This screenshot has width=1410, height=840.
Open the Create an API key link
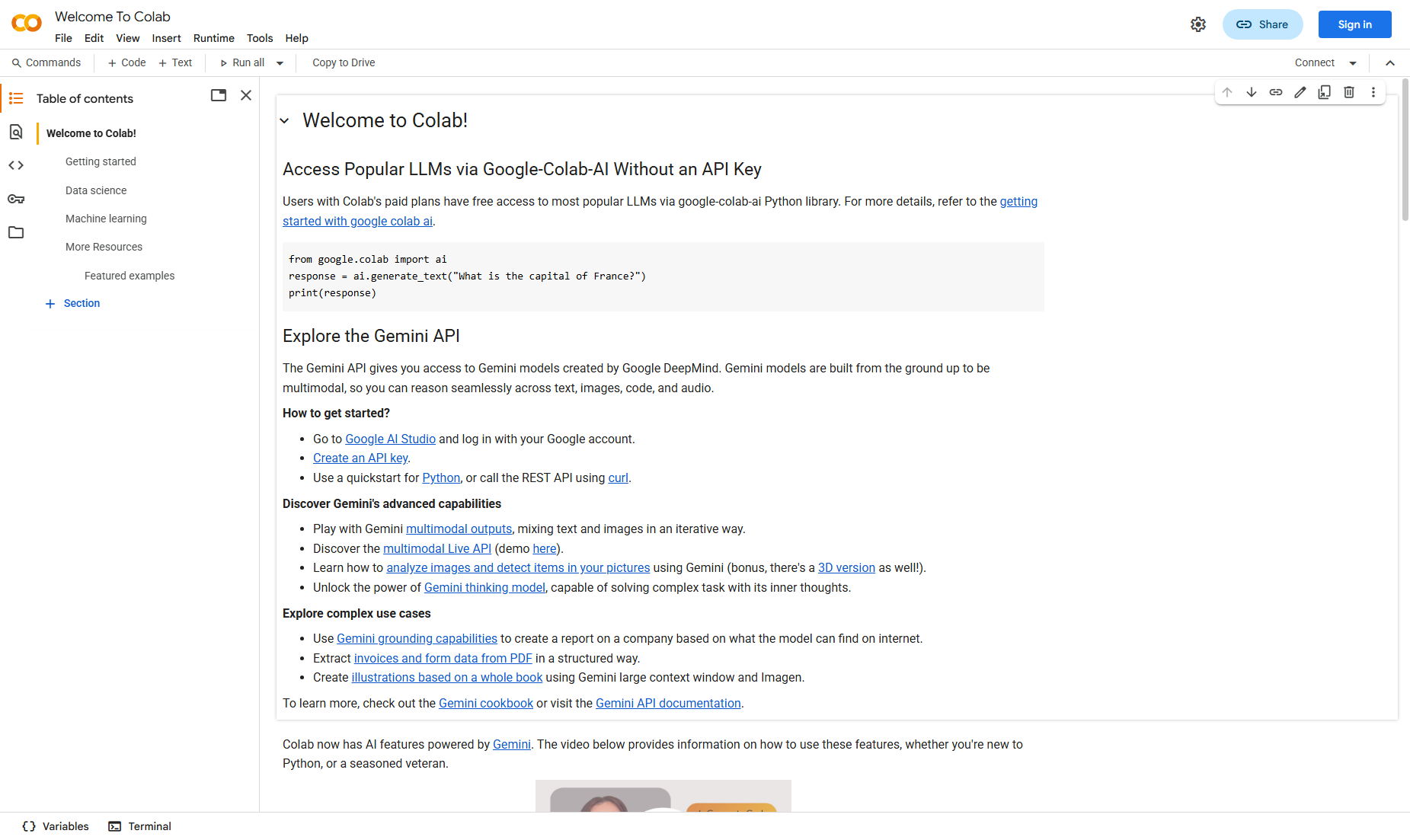tap(360, 458)
